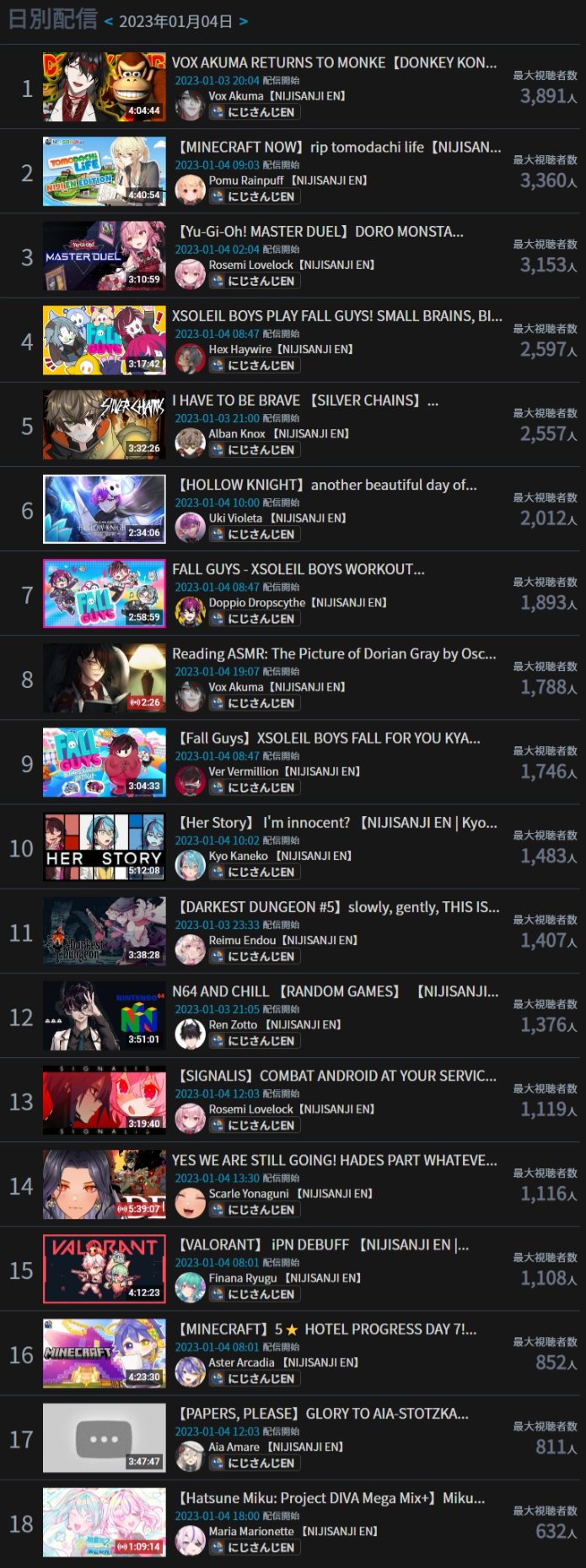
Task: Click Kyo Kaneko channel name link
Action: pyautogui.click(x=239, y=856)
